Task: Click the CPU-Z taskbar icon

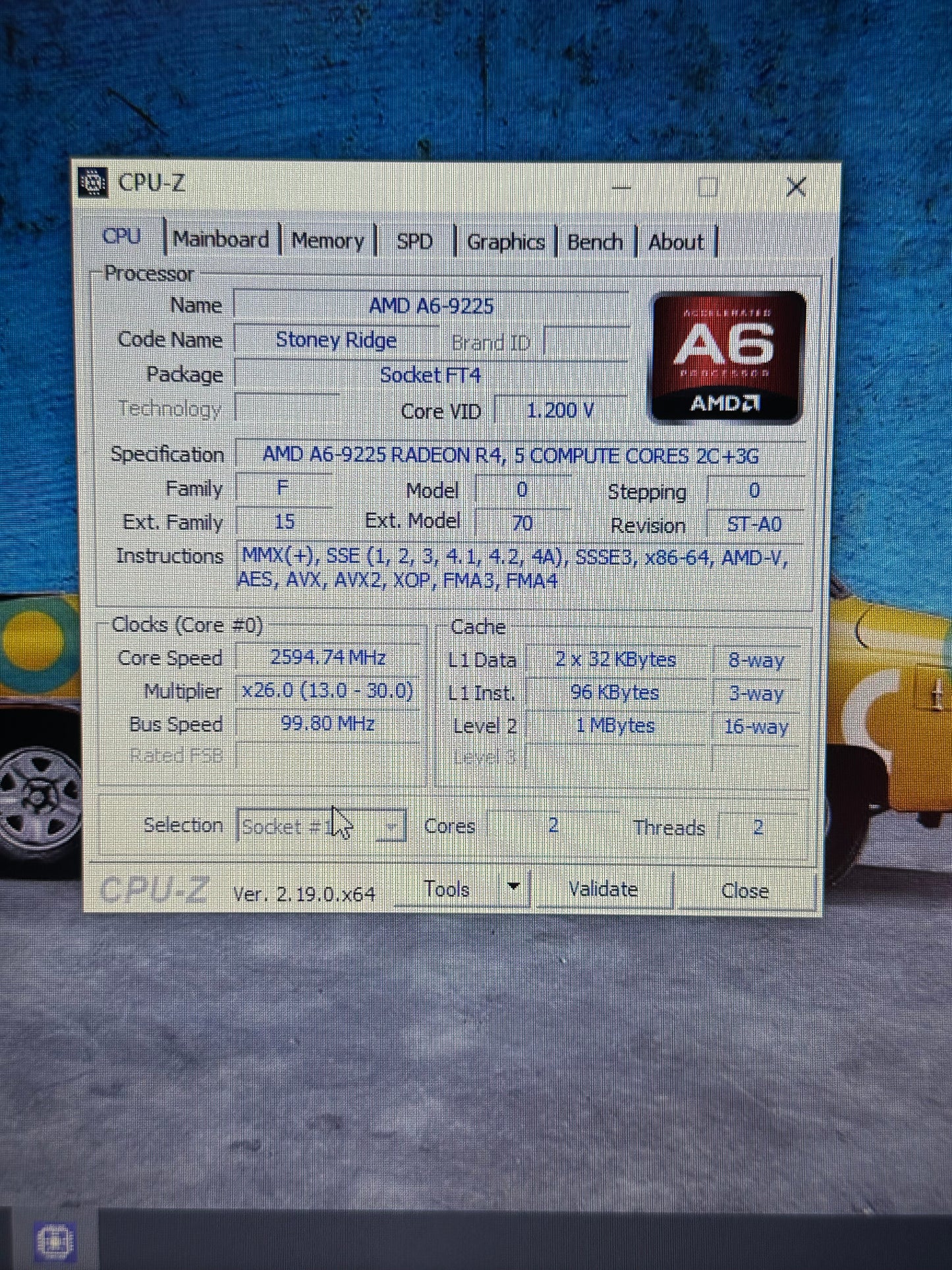Action: 55,1242
